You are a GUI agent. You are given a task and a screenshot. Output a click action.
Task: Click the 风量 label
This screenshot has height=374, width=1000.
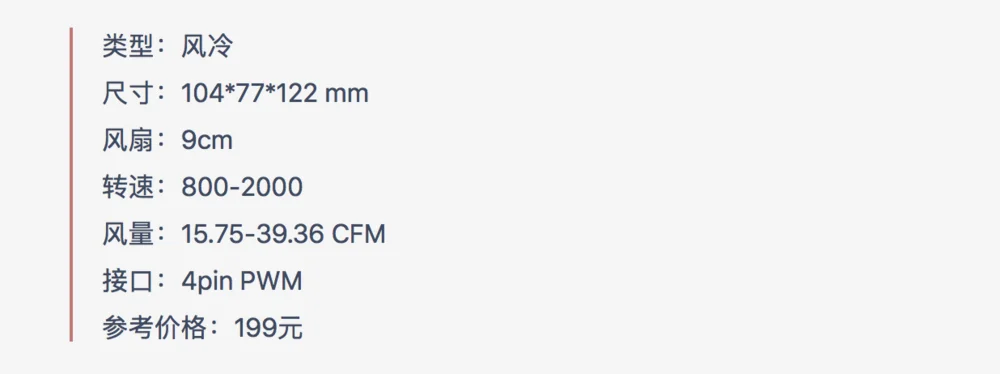128,234
